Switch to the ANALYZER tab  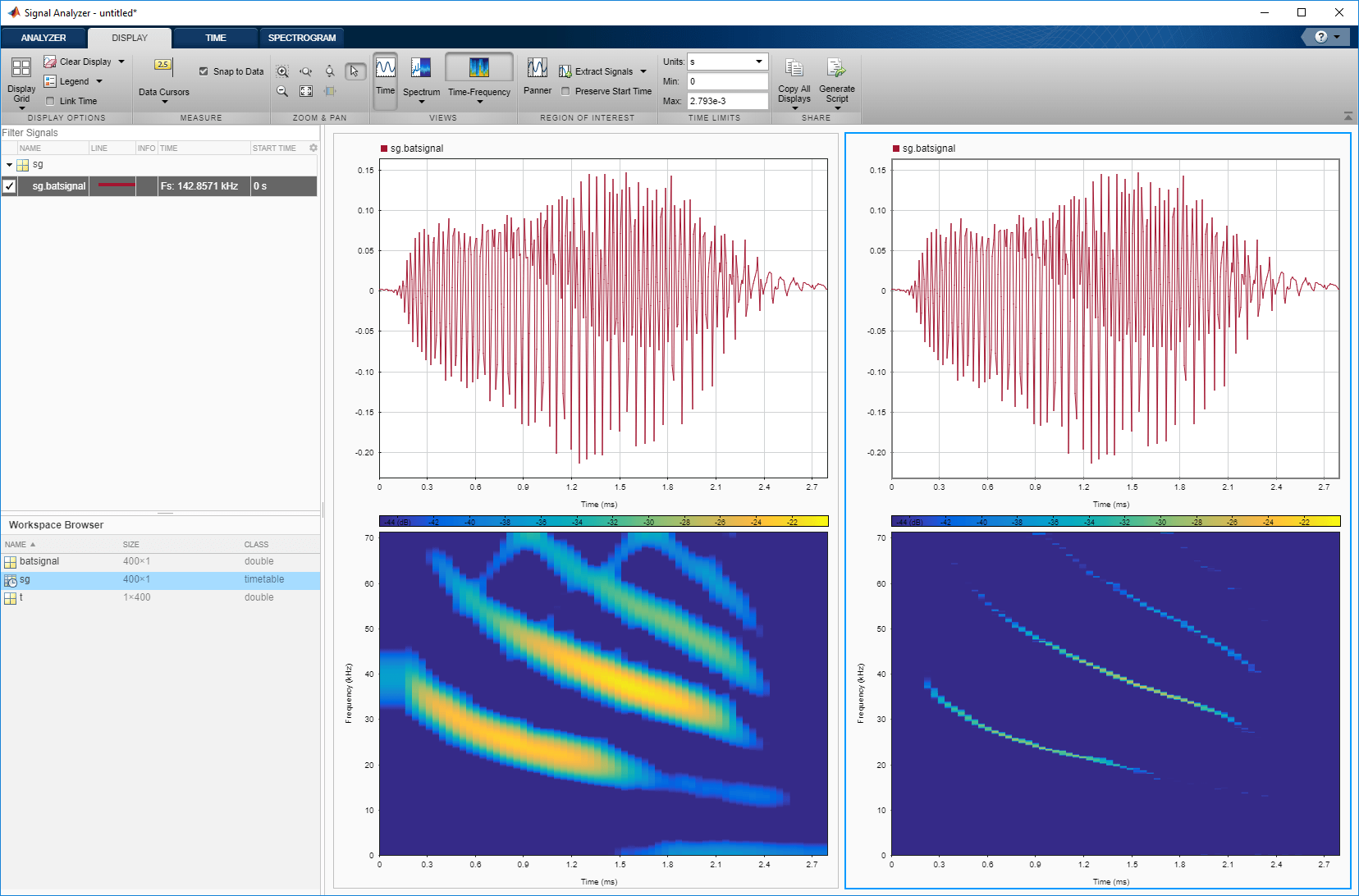click(43, 38)
